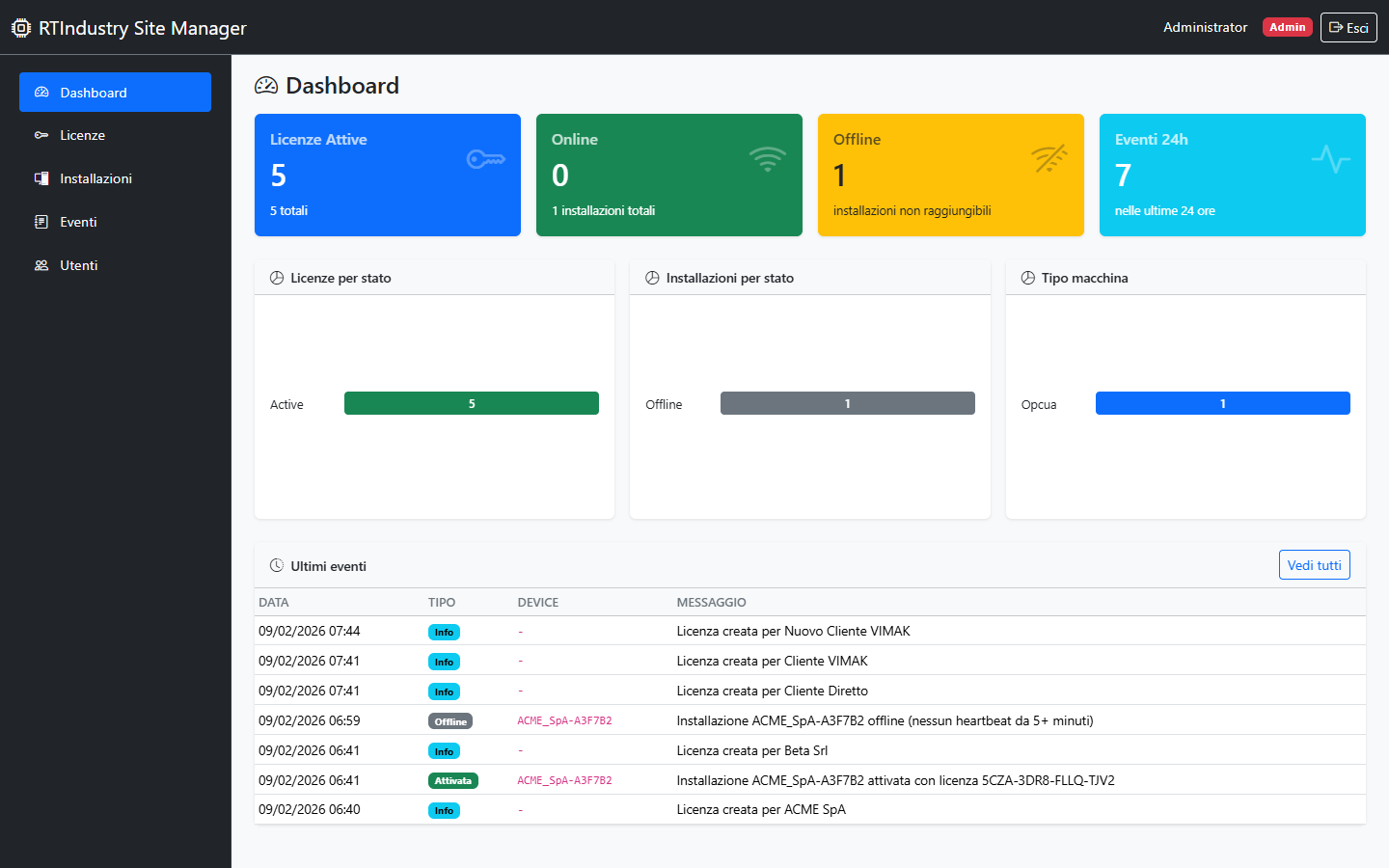Click the Esci logout button

1348,27
